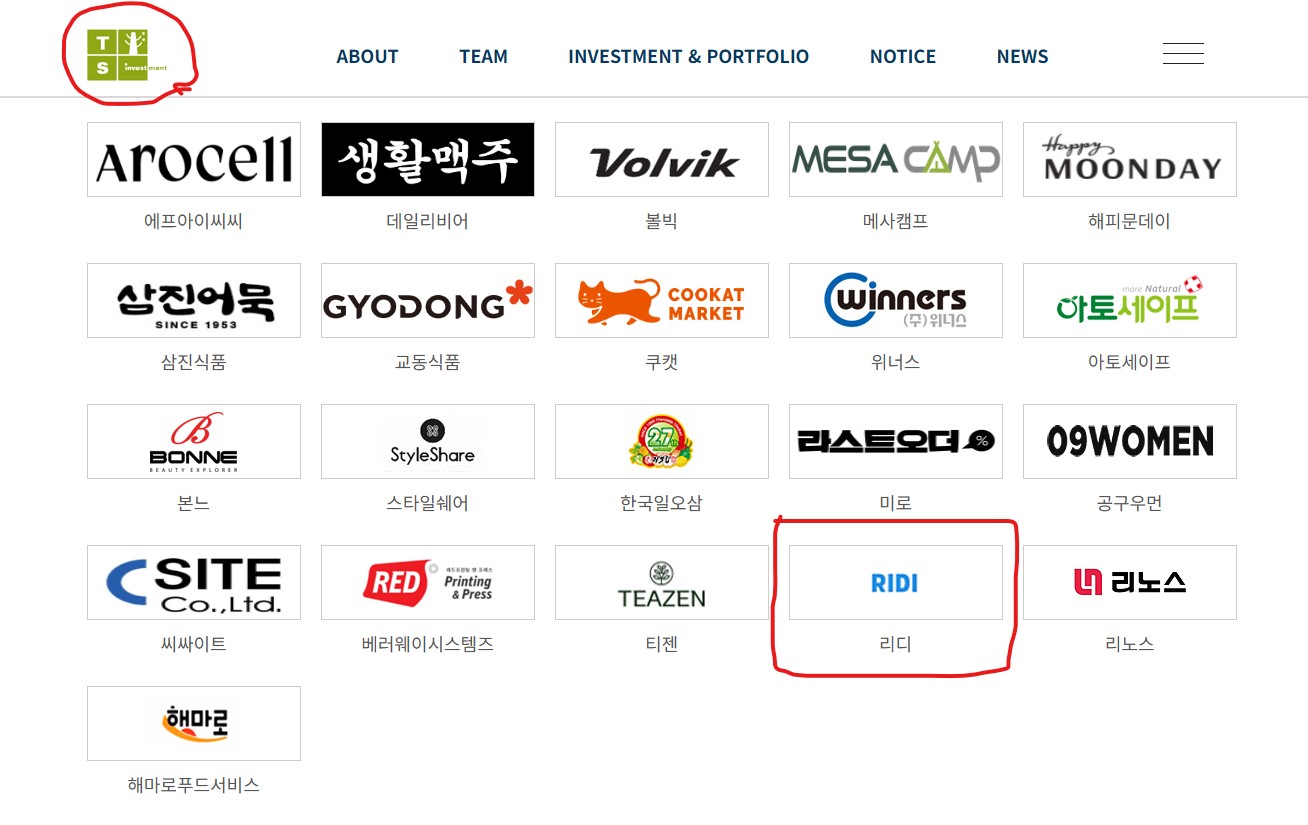Screen dimensions: 1308x825
Task: Select the MESA CAMP logo
Action: pyautogui.click(x=896, y=160)
